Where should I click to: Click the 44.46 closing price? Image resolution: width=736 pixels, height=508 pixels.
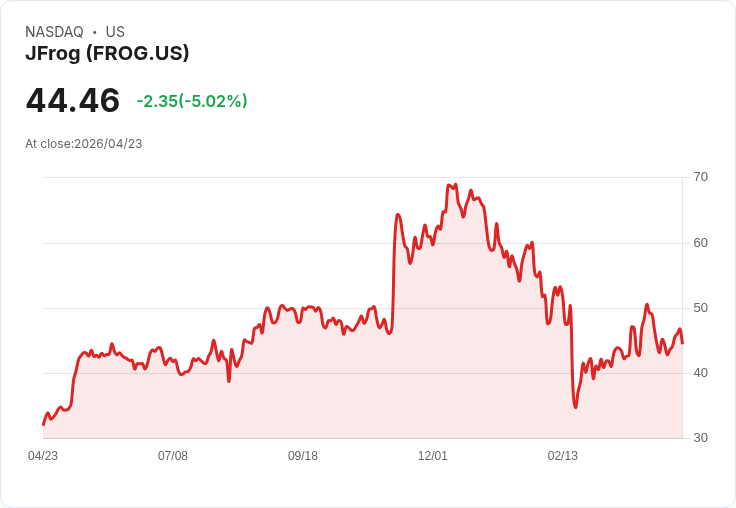pyautogui.click(x=73, y=101)
